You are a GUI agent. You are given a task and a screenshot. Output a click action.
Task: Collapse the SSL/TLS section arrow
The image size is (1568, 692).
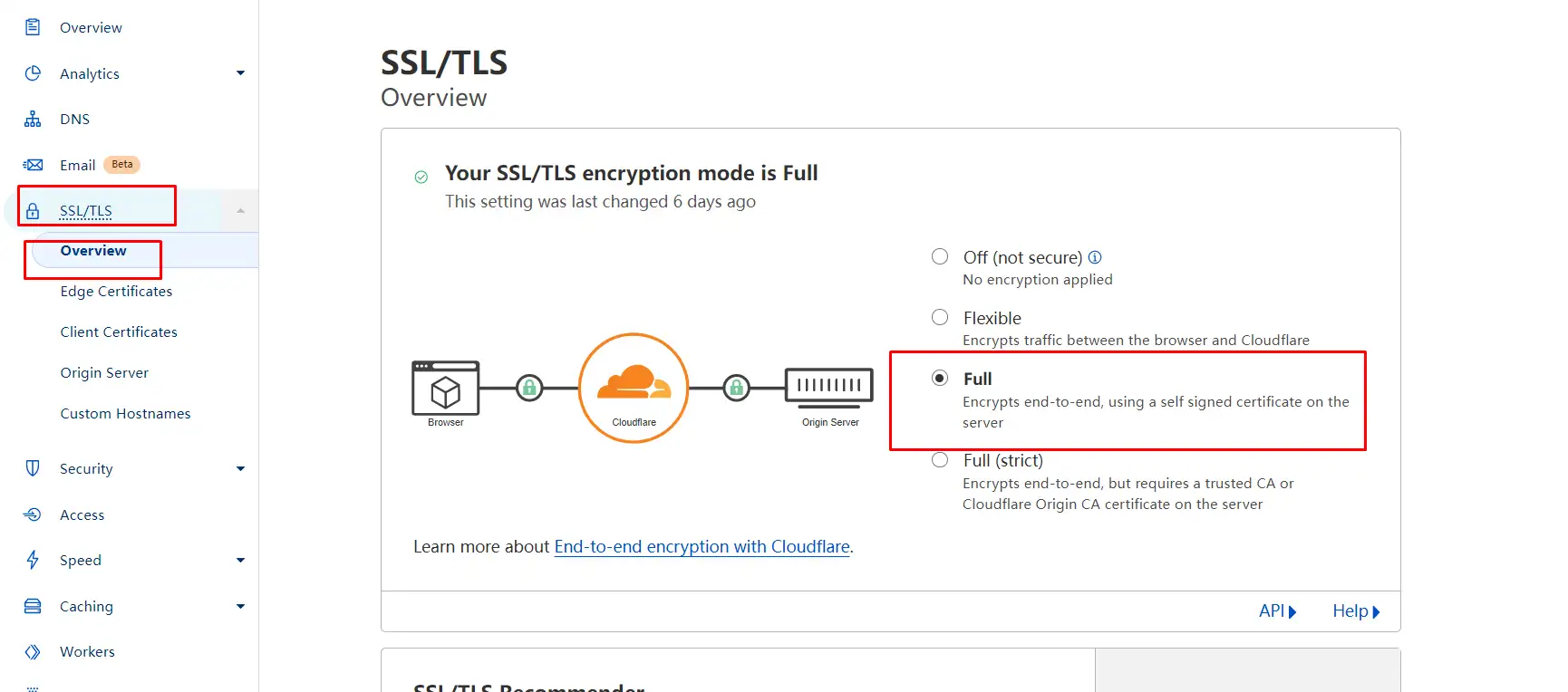[x=240, y=211]
